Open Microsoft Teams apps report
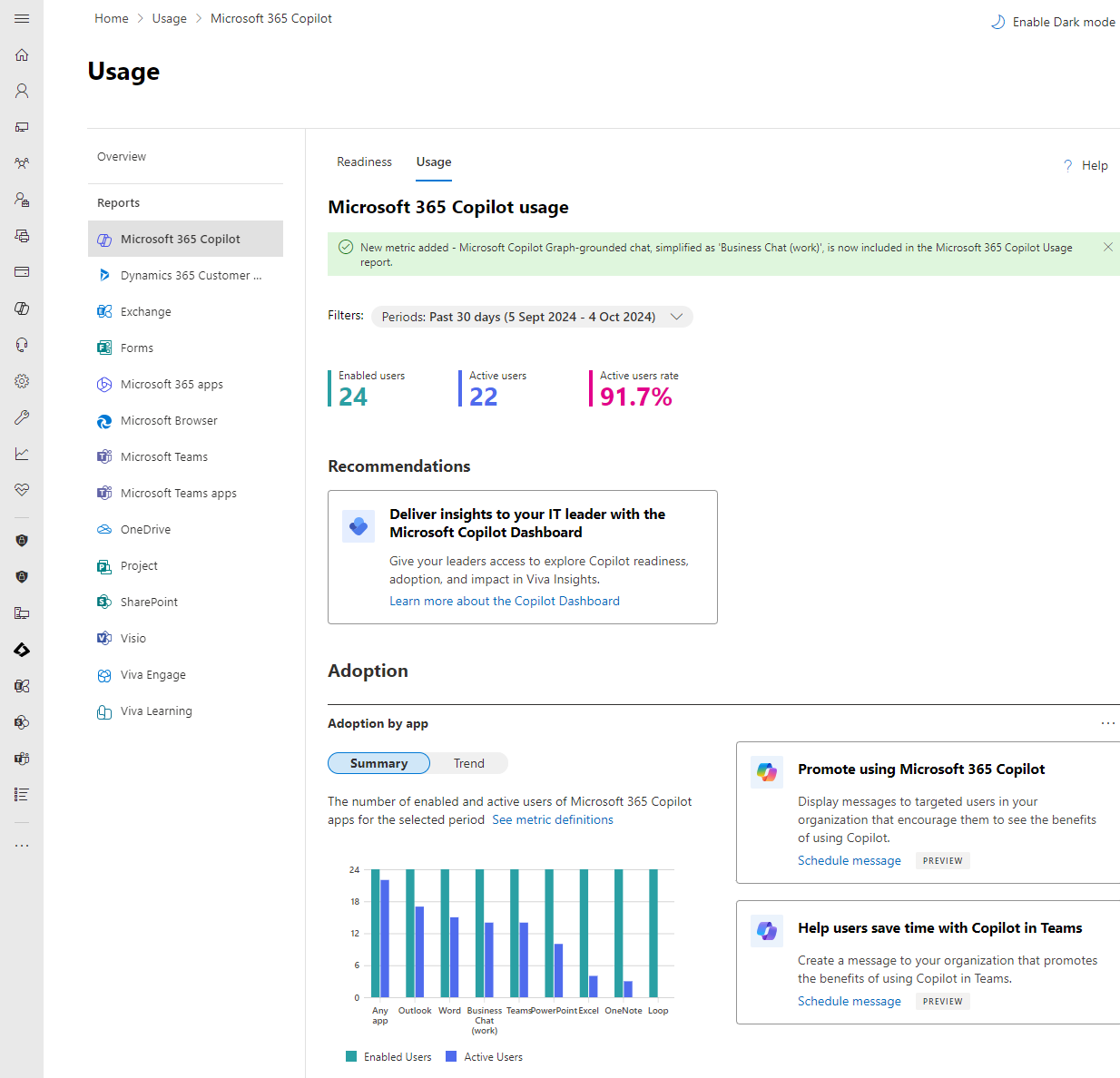This screenshot has width=1120, height=1078. (185, 493)
